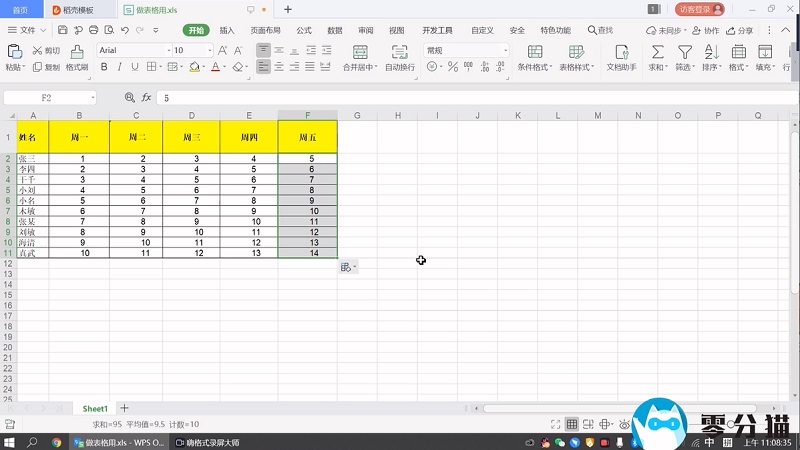This screenshot has width=800, height=450.
Task: Click the Filter (筛选) funnel icon
Action: pos(684,51)
